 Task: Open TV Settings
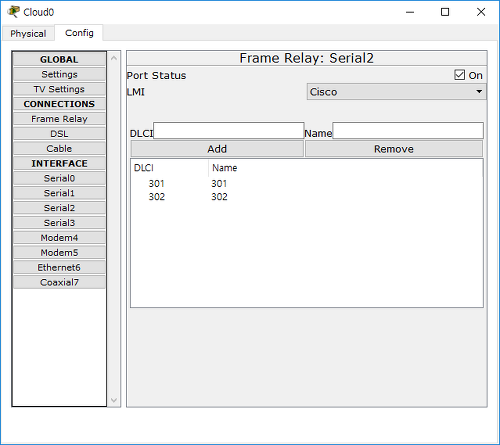coord(59,89)
